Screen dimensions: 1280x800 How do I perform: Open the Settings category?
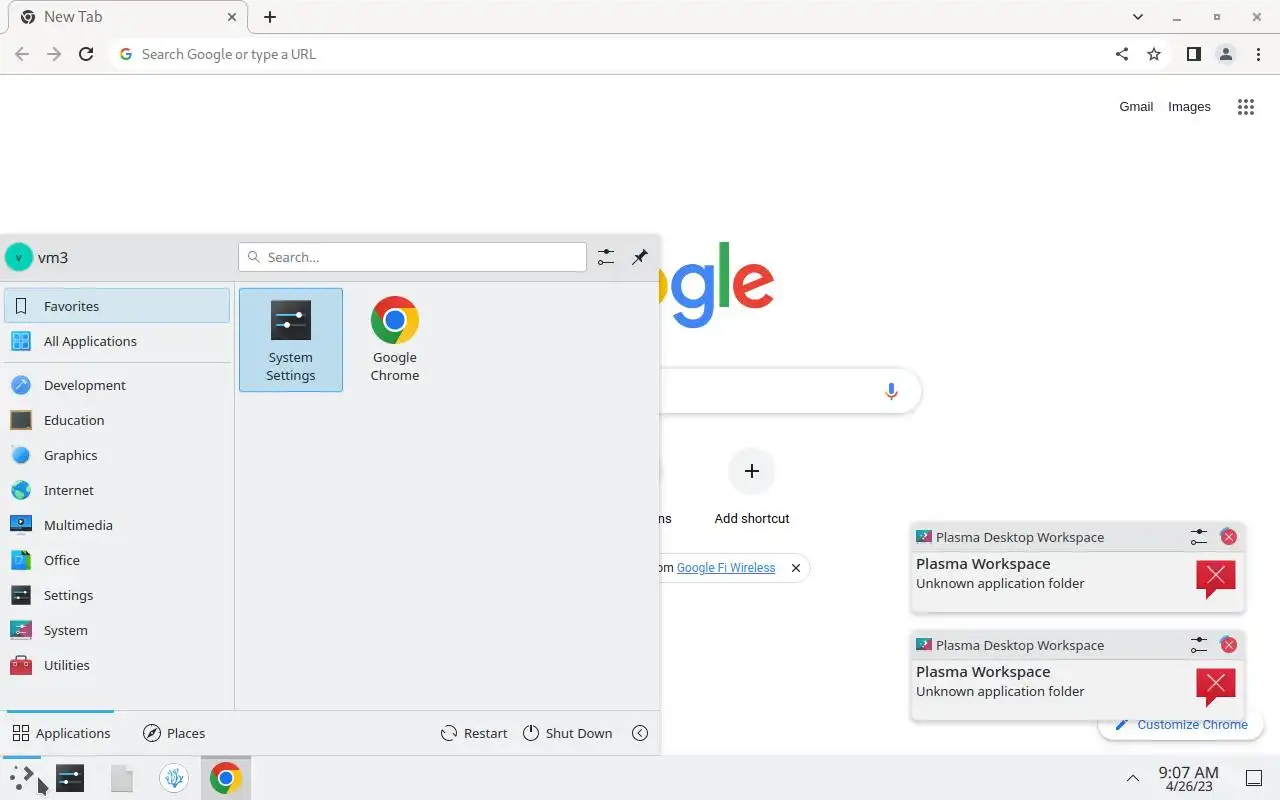pyautogui.click(x=117, y=595)
